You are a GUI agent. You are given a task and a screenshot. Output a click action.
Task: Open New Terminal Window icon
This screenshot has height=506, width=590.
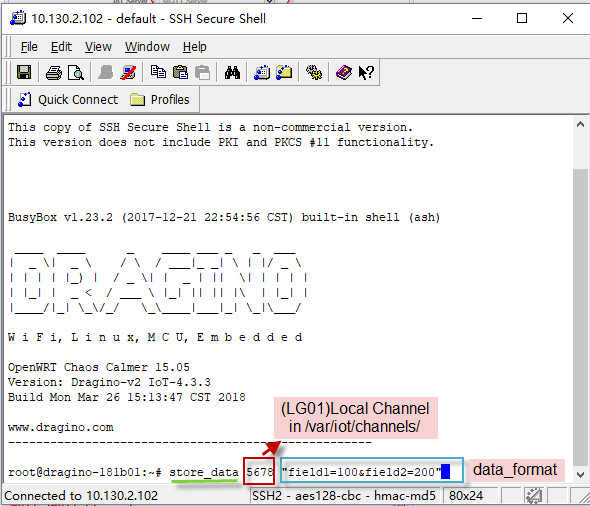[x=262, y=72]
